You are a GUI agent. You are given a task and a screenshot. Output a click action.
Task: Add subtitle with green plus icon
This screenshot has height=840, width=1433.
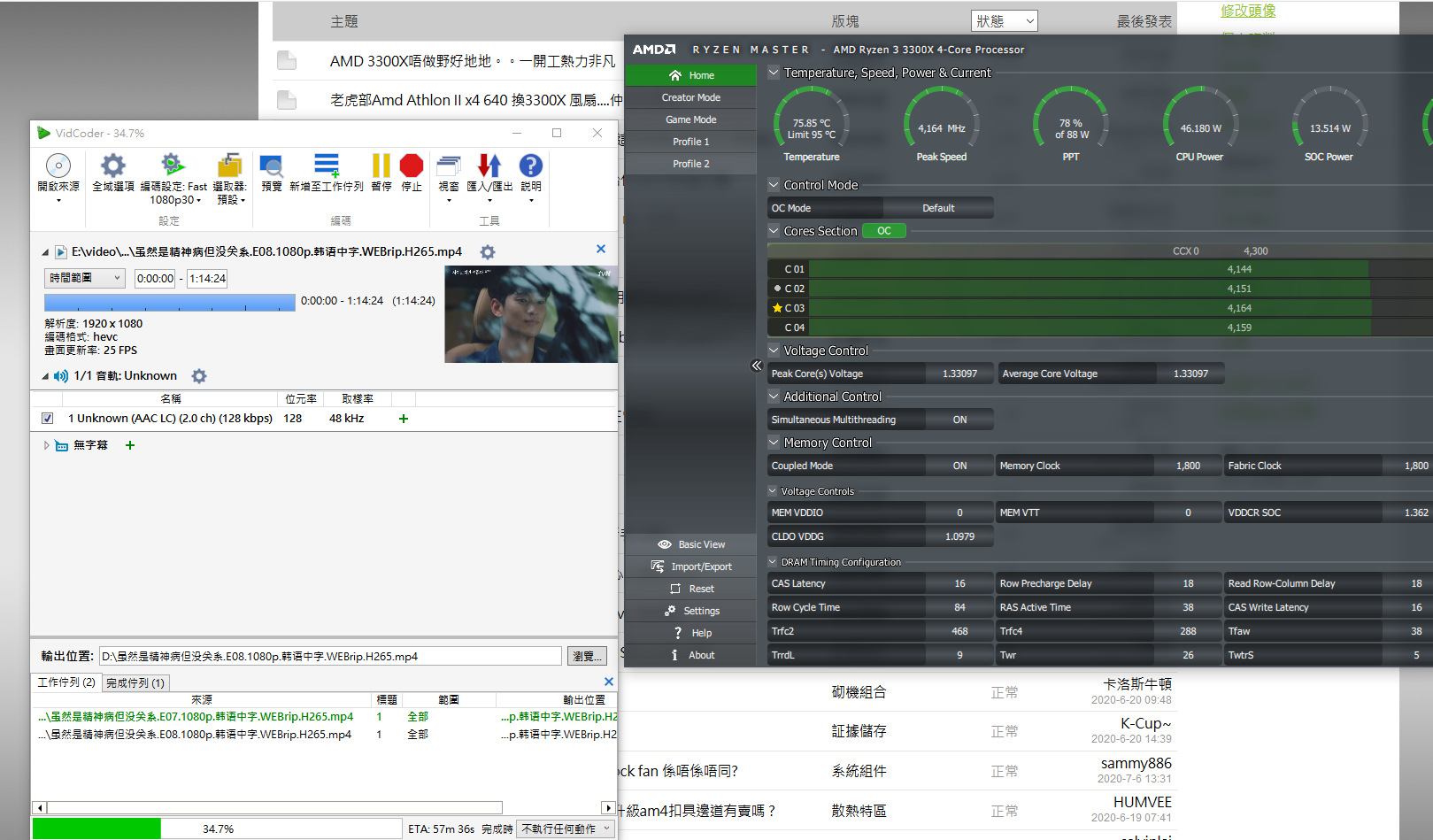[130, 445]
